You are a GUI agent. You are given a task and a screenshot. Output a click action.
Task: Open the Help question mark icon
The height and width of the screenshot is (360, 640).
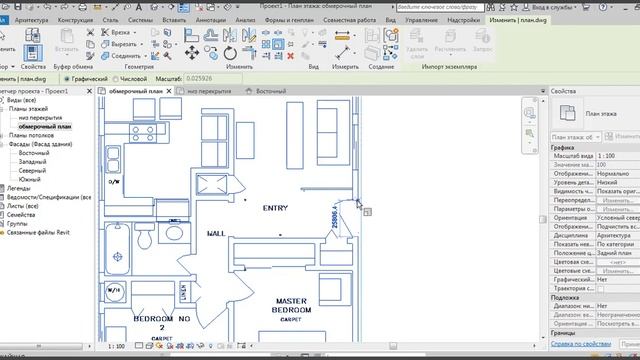click(x=603, y=7)
